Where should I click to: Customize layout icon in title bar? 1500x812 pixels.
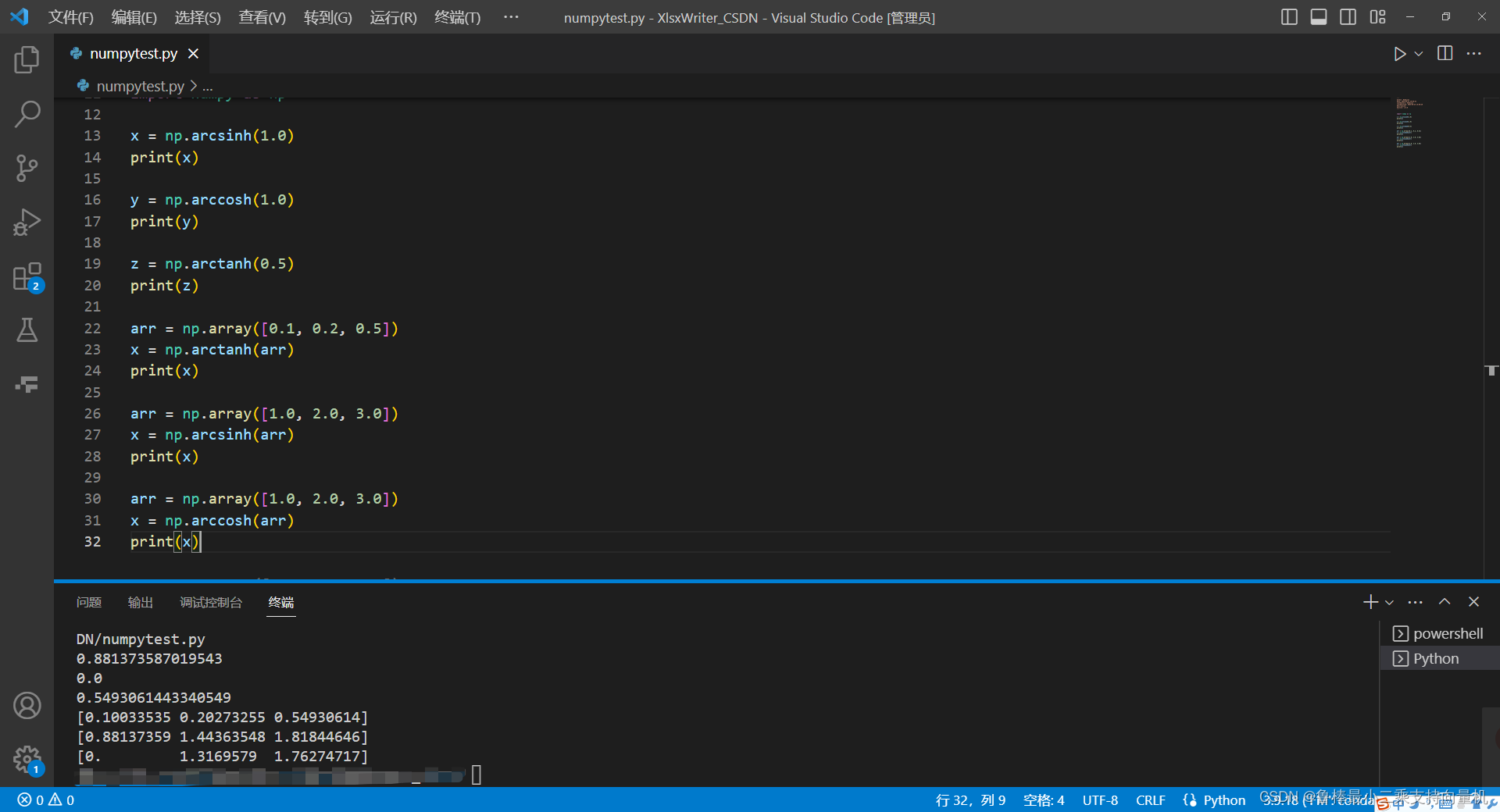tap(1377, 17)
